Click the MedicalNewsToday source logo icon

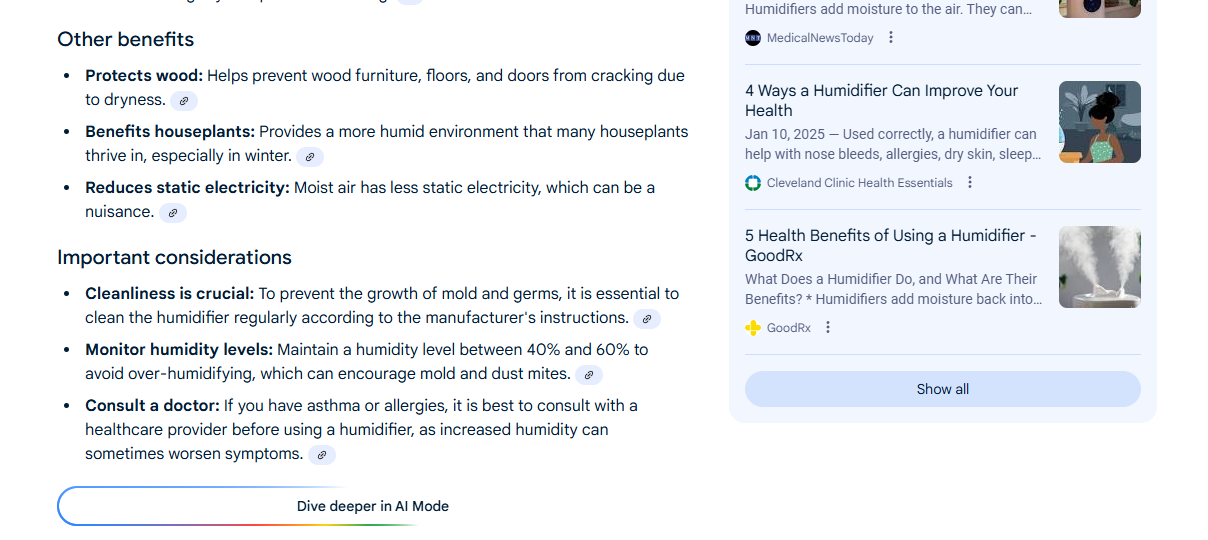(x=753, y=38)
